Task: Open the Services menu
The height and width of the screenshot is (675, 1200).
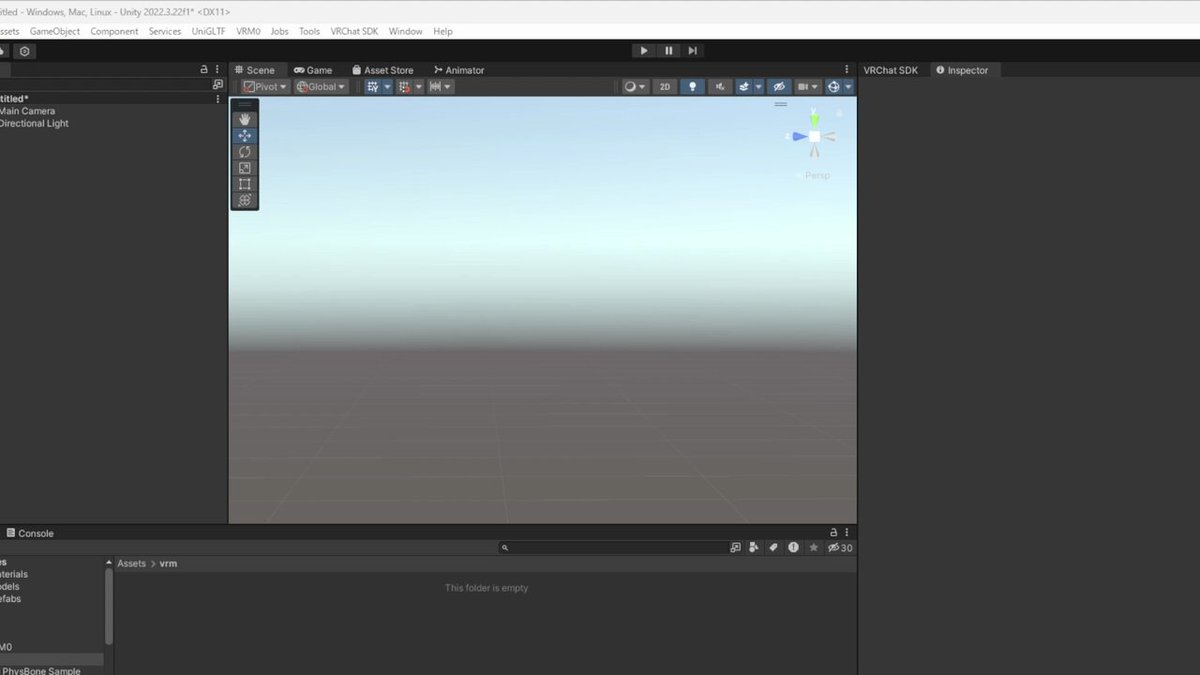Action: coord(165,31)
